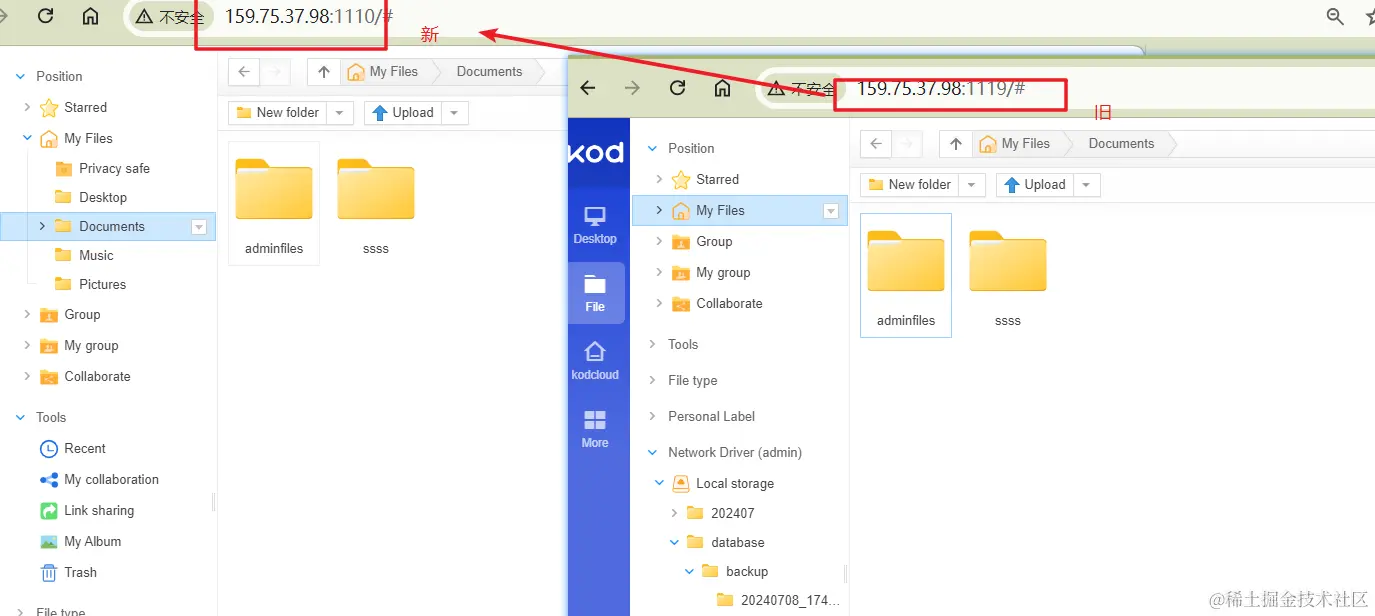The width and height of the screenshot is (1375, 616).
Task: Click Upload in the front window
Action: (x=1035, y=185)
